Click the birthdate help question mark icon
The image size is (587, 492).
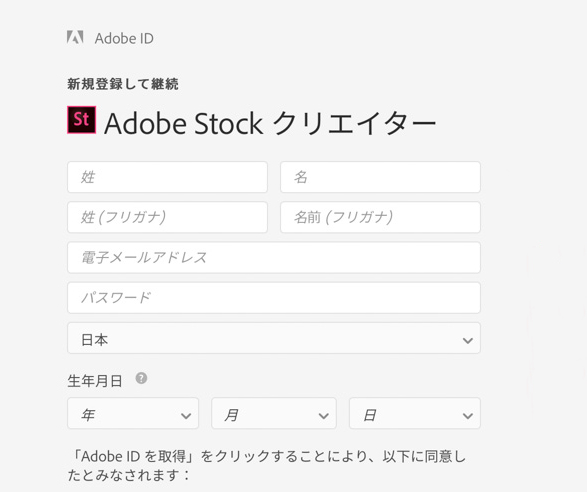(141, 378)
